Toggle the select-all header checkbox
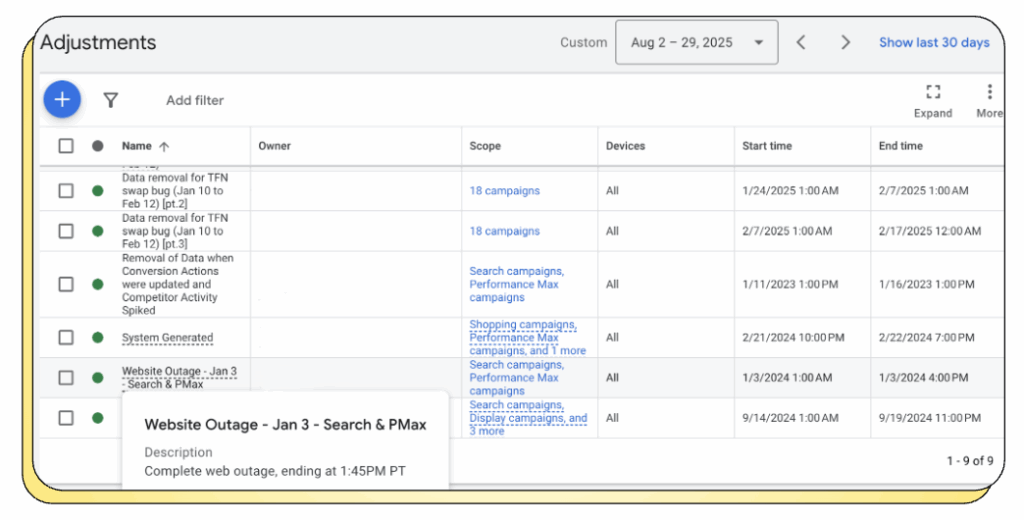1024x520 pixels. [66, 146]
